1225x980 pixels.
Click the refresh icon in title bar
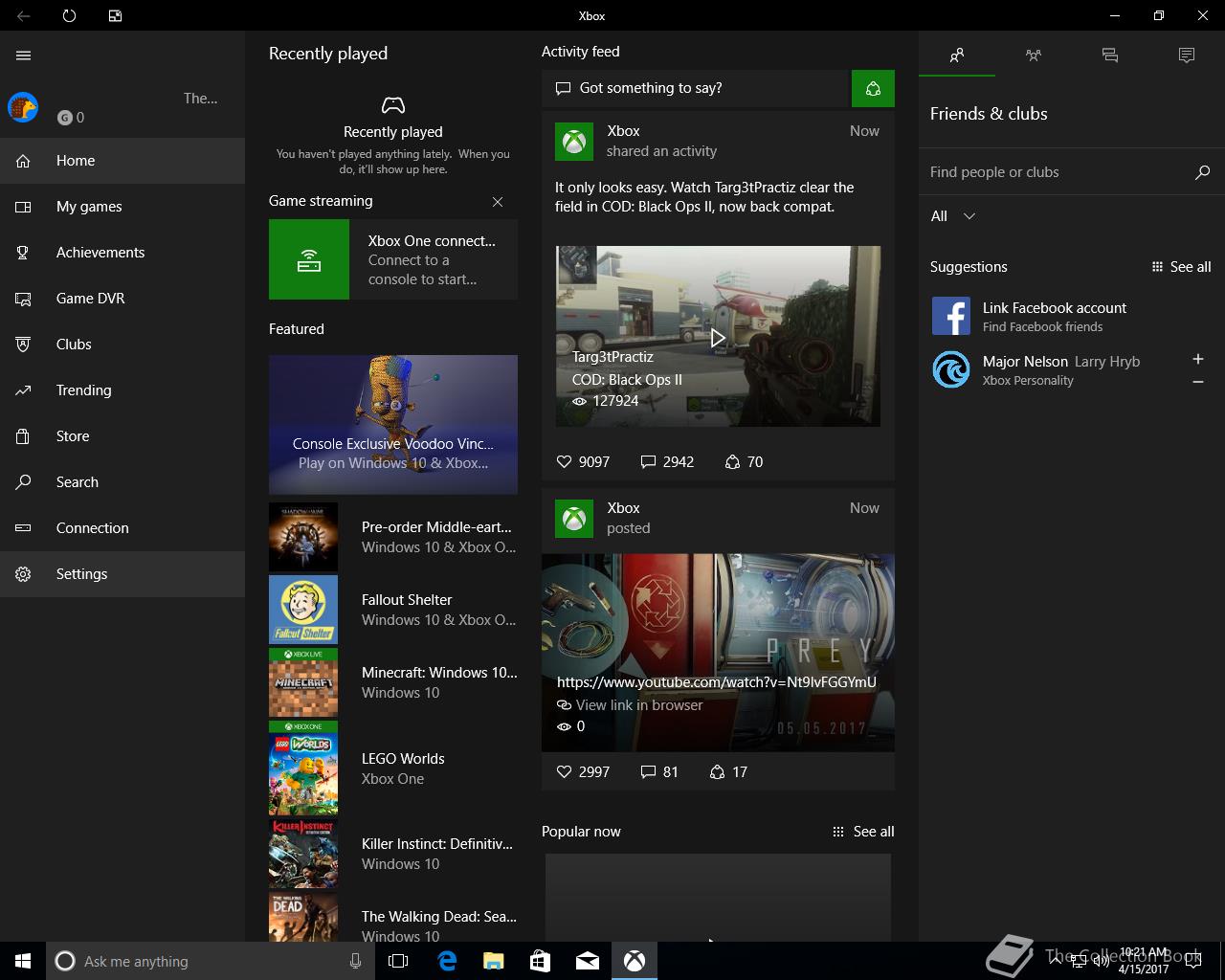[x=69, y=15]
